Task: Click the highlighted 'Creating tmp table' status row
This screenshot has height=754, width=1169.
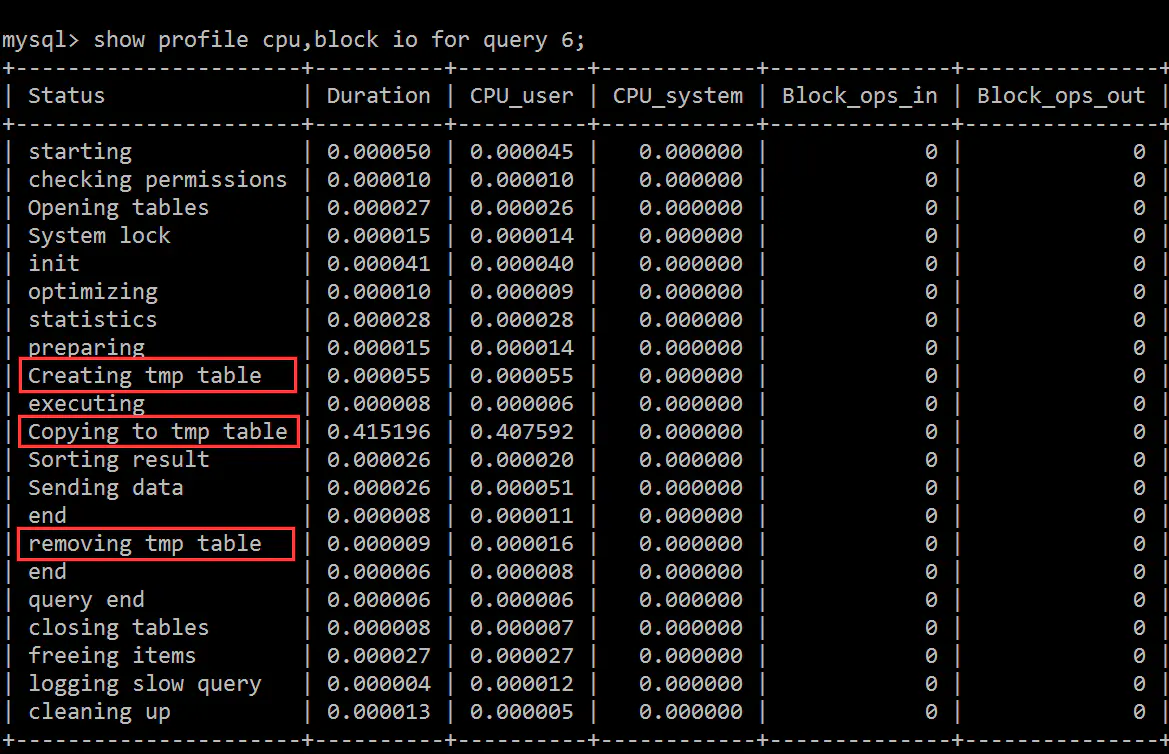Action: point(155,375)
